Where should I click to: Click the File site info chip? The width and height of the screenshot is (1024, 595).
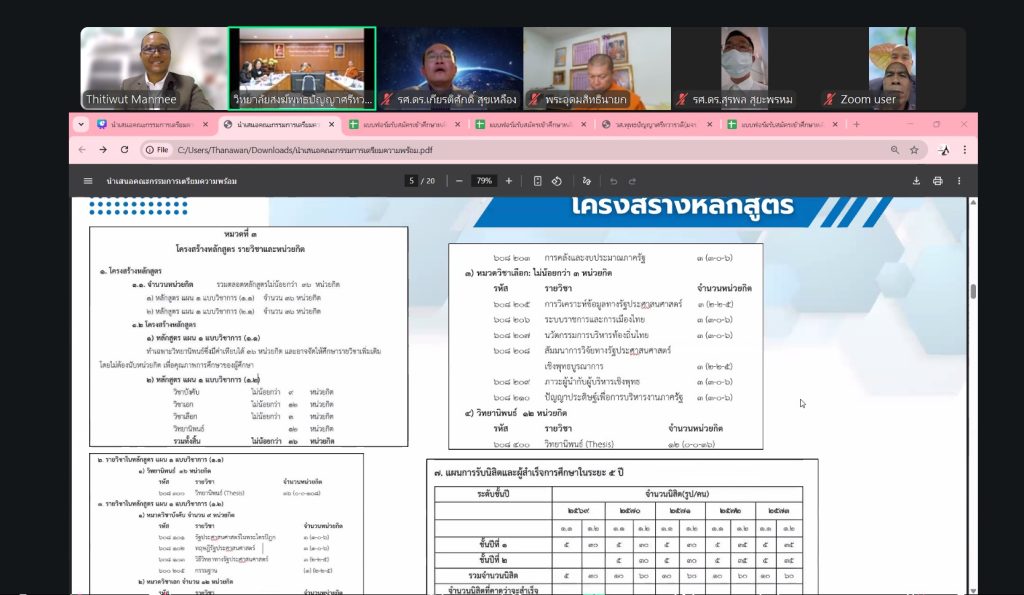click(x=156, y=150)
